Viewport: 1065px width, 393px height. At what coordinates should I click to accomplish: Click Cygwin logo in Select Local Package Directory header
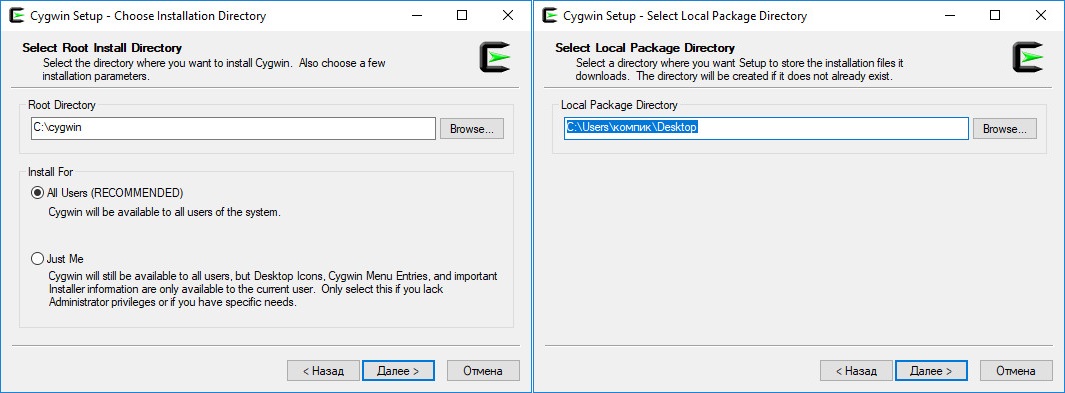pos(1028,57)
